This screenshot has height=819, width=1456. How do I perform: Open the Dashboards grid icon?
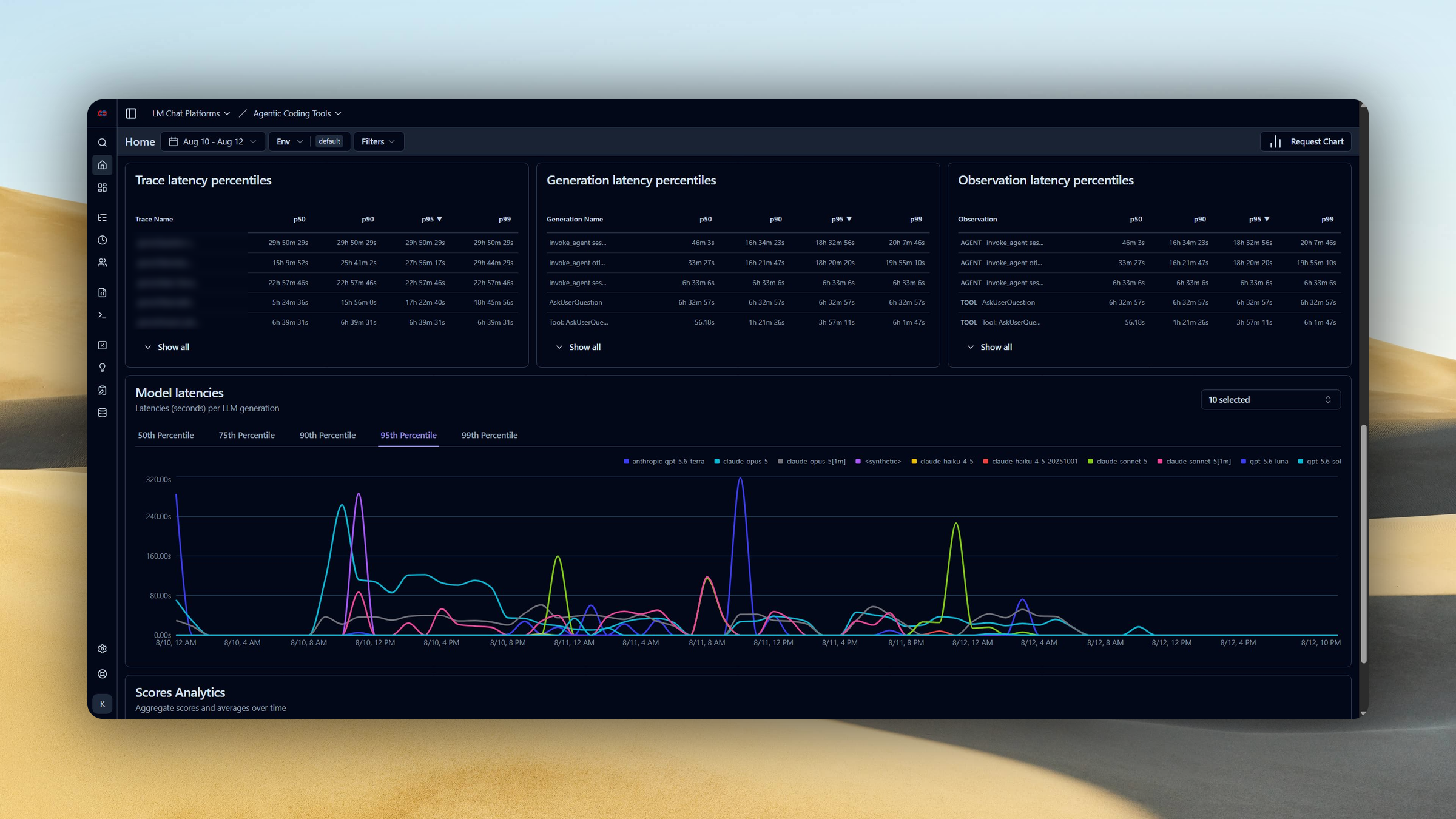[x=103, y=188]
